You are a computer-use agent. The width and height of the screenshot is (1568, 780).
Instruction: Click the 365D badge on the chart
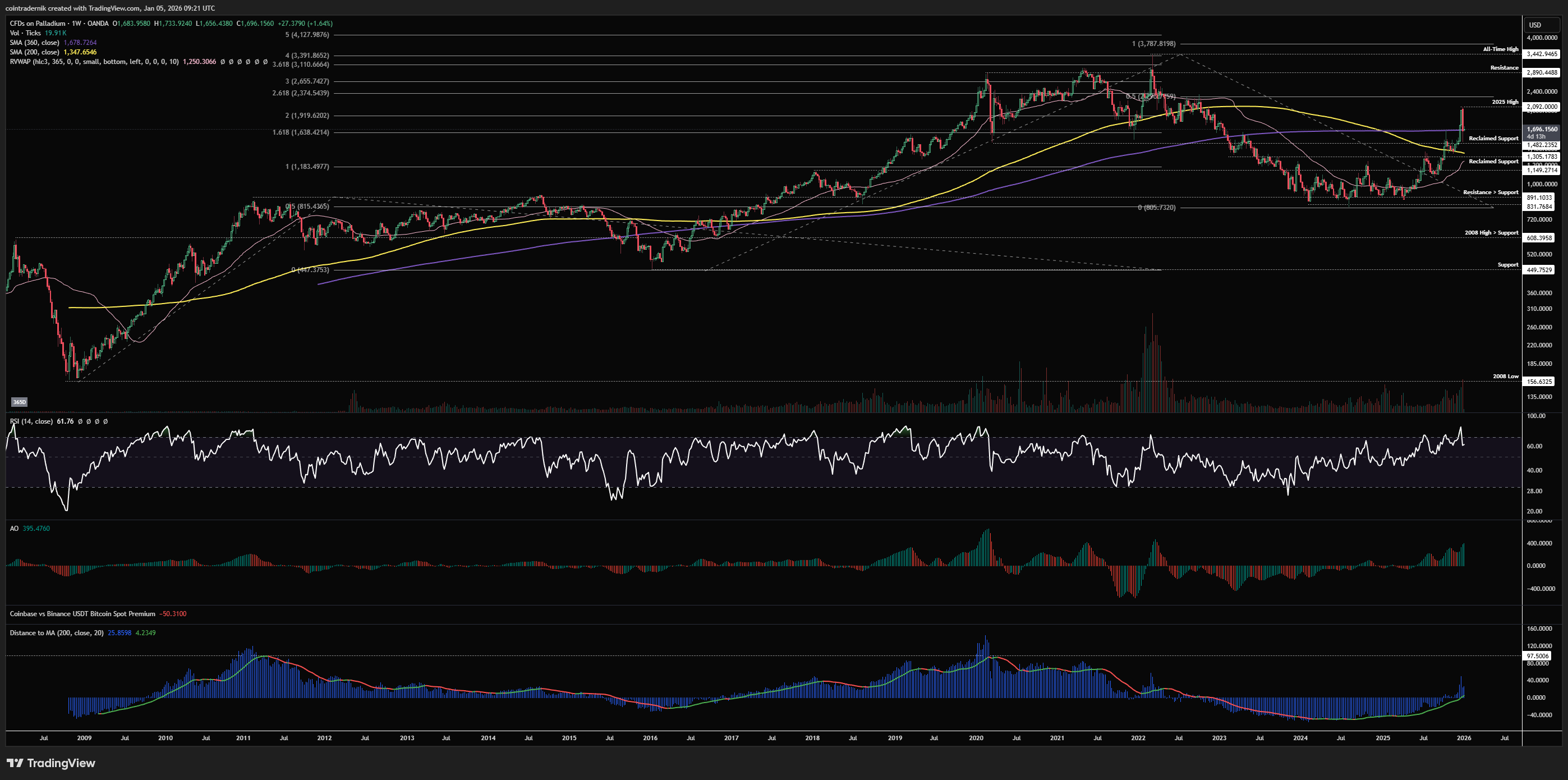pyautogui.click(x=20, y=402)
